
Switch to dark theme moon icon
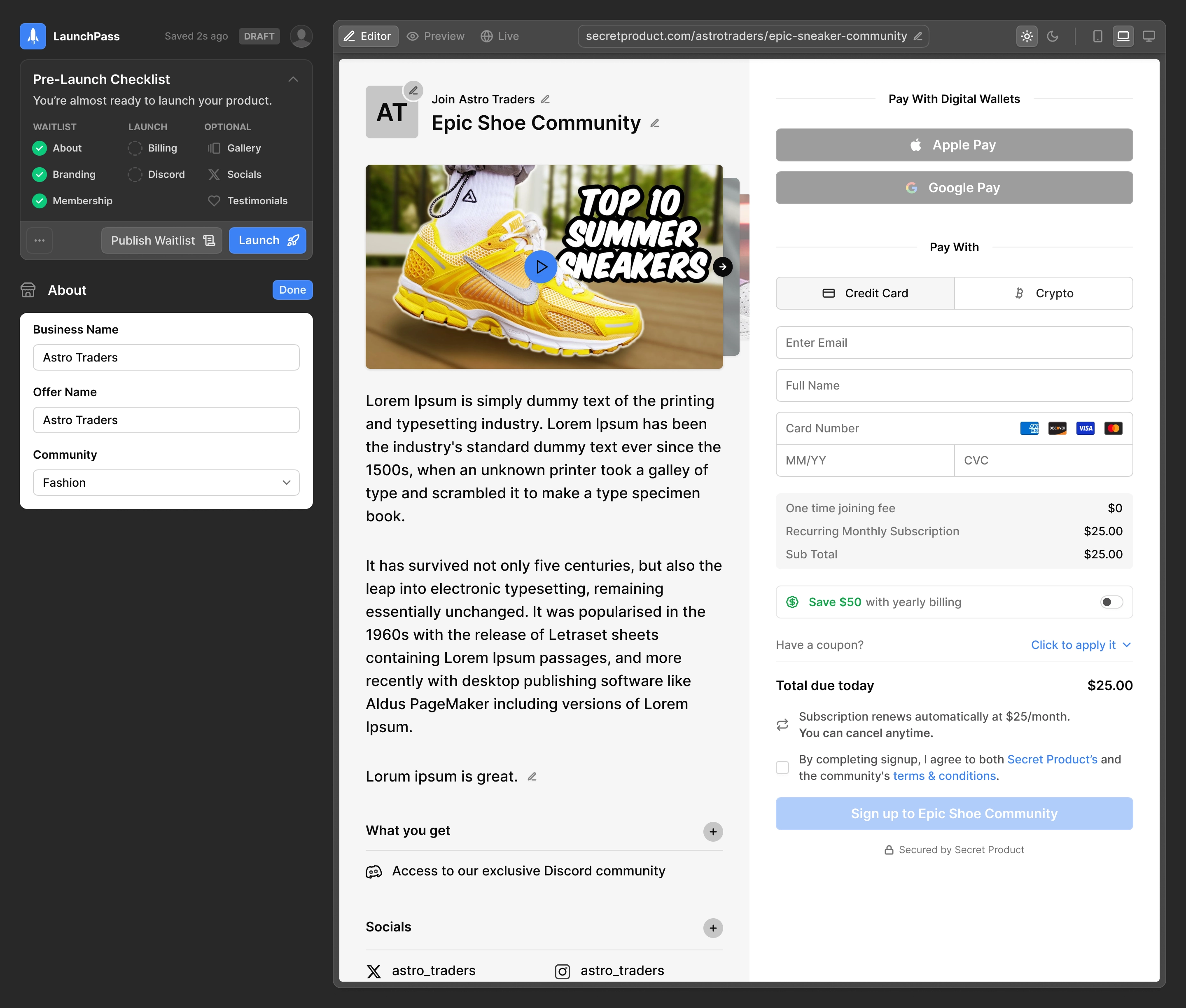tap(1052, 36)
